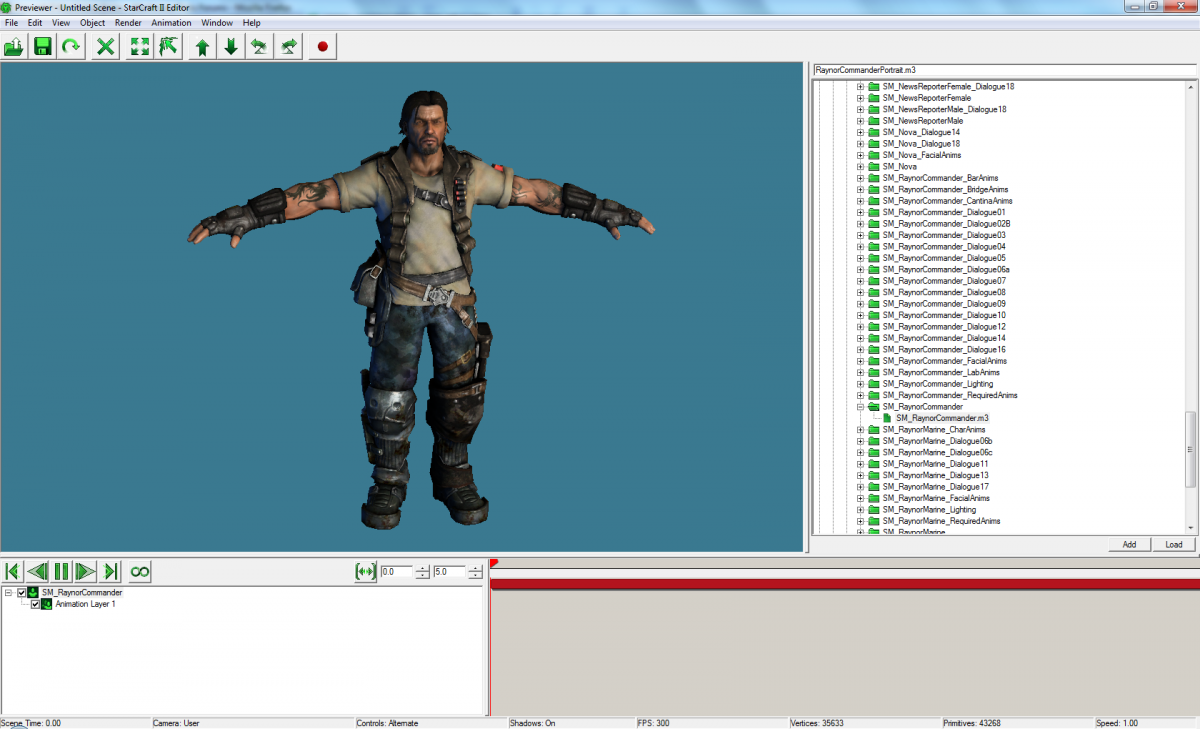The width and height of the screenshot is (1200, 729).
Task: Click the SM_RaynorCommander model icon in the scene tree
Action: tap(33, 592)
